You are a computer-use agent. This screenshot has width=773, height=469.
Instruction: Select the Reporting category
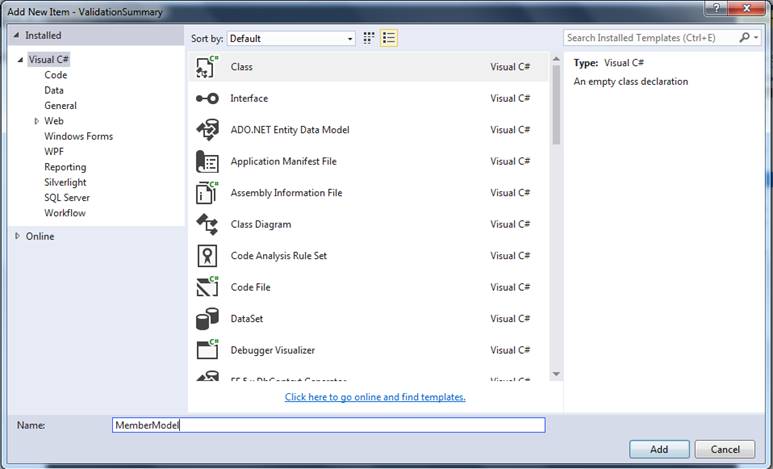click(x=65, y=167)
